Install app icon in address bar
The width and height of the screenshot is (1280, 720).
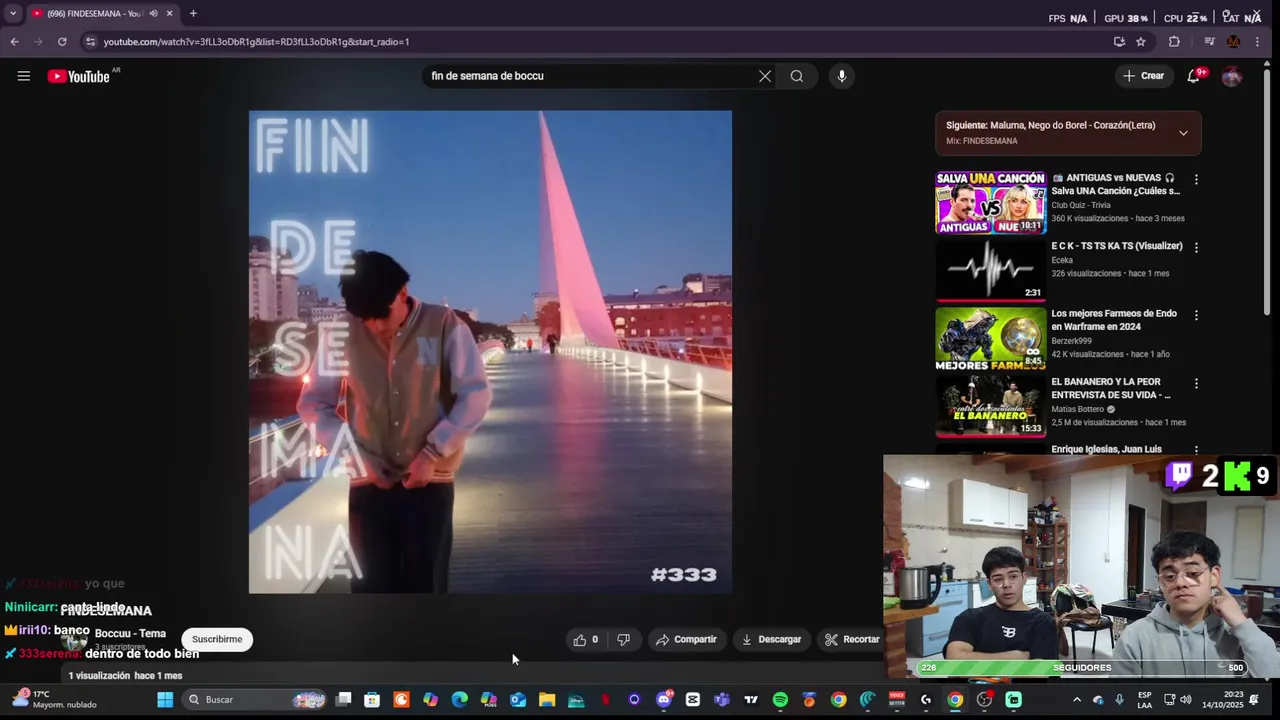coord(1119,42)
